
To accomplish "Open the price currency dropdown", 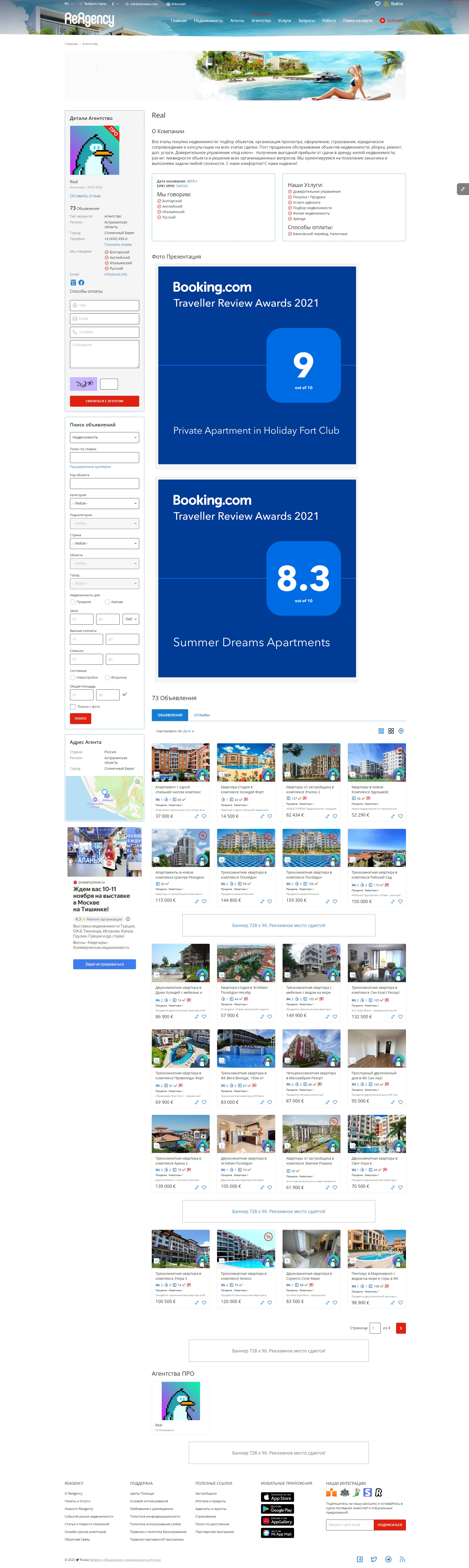I will click(131, 619).
